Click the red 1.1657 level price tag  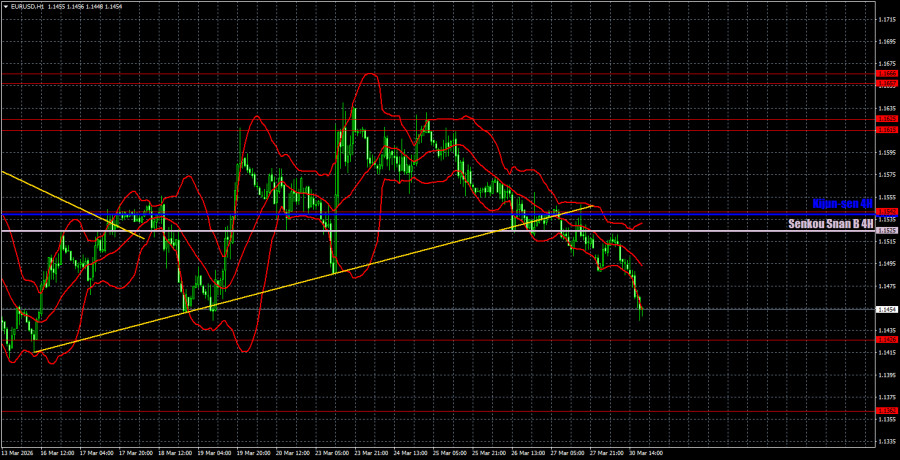pyautogui.click(x=887, y=84)
